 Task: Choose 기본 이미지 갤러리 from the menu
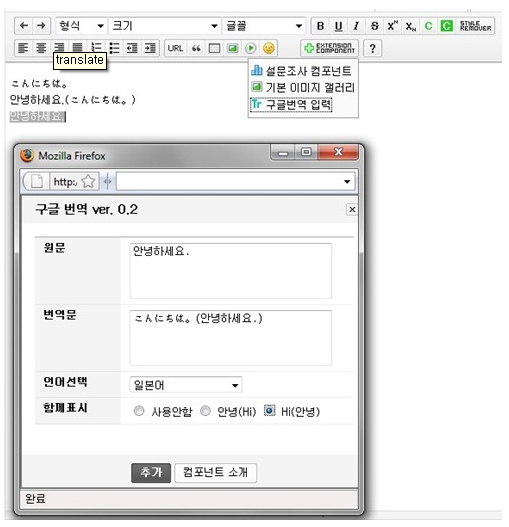[x=303, y=88]
